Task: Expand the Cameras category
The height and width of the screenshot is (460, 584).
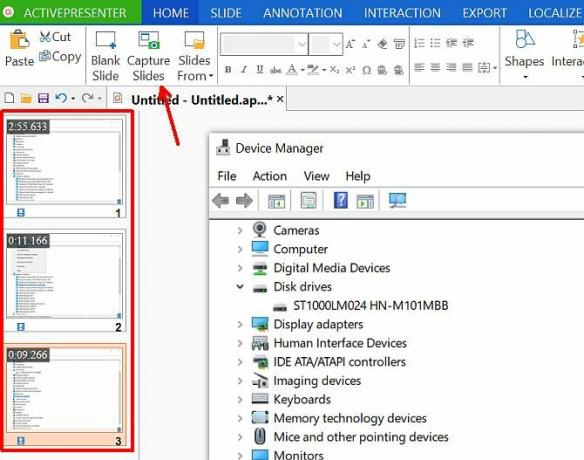Action: (240, 231)
